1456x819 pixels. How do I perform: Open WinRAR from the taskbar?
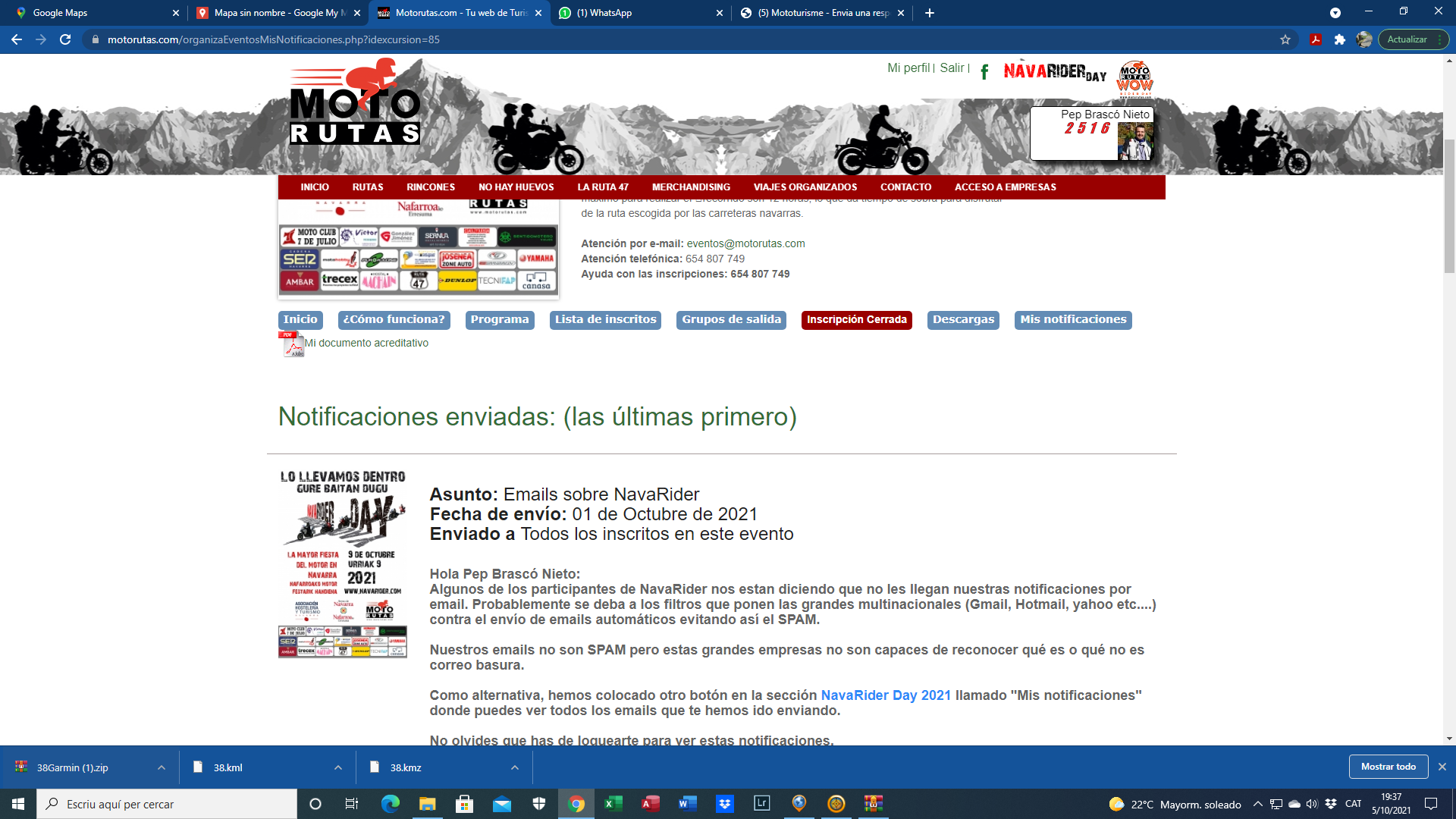pyautogui.click(x=874, y=804)
